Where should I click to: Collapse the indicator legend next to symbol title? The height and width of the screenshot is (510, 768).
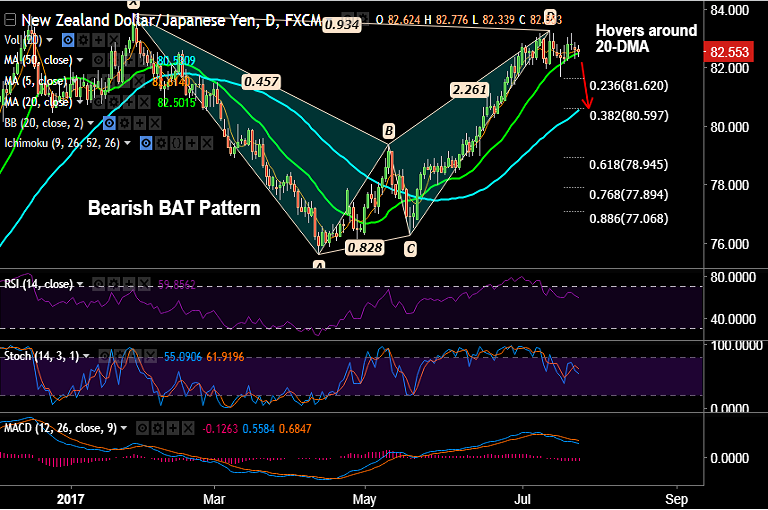[10, 20]
